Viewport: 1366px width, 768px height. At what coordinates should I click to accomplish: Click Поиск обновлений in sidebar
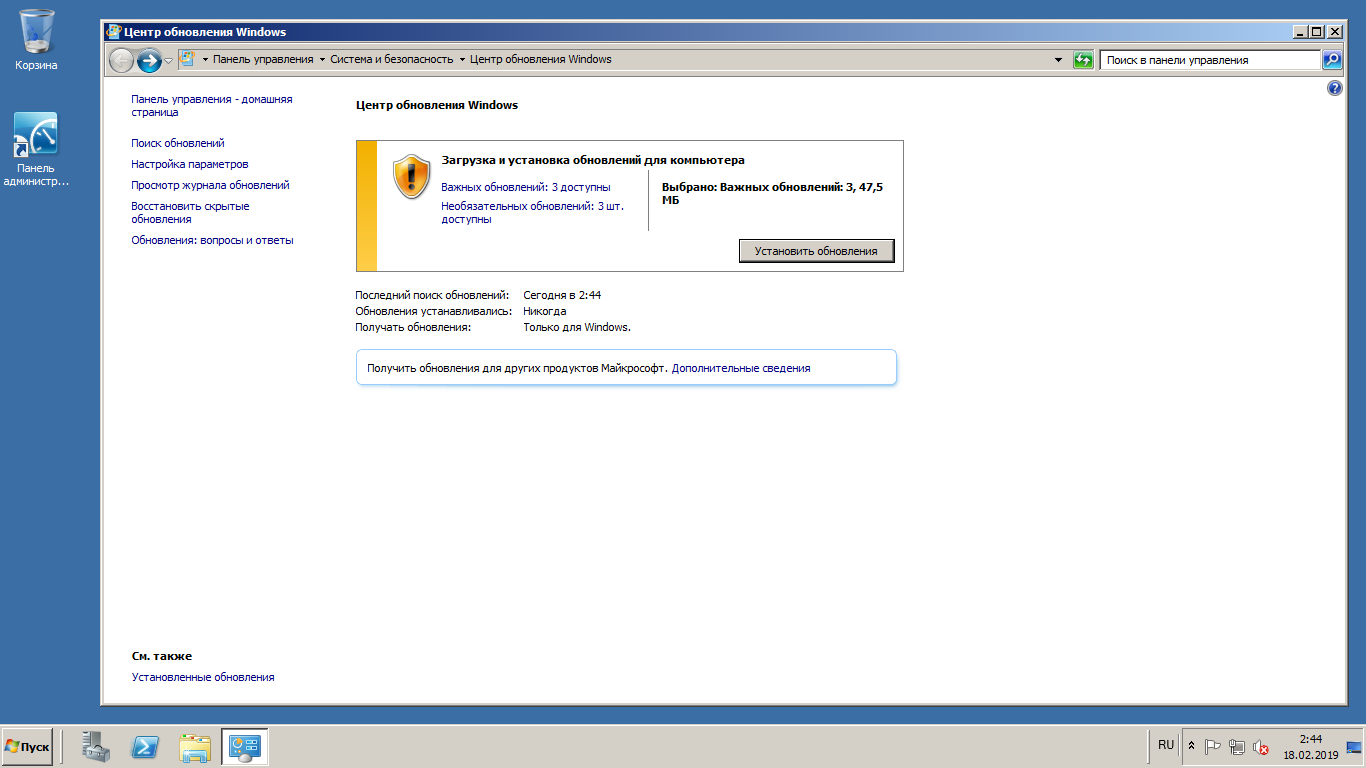point(178,143)
